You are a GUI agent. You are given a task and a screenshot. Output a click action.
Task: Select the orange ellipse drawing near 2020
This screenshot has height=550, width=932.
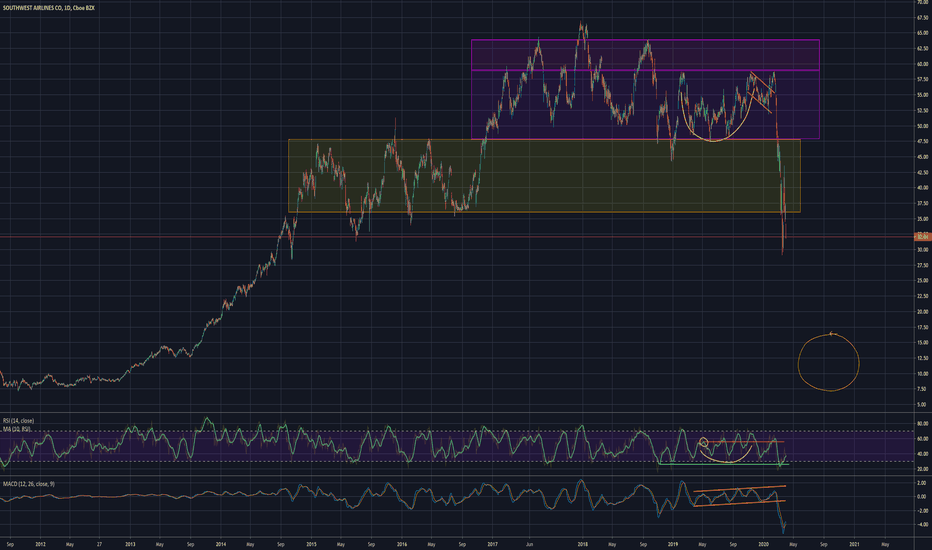click(x=829, y=362)
